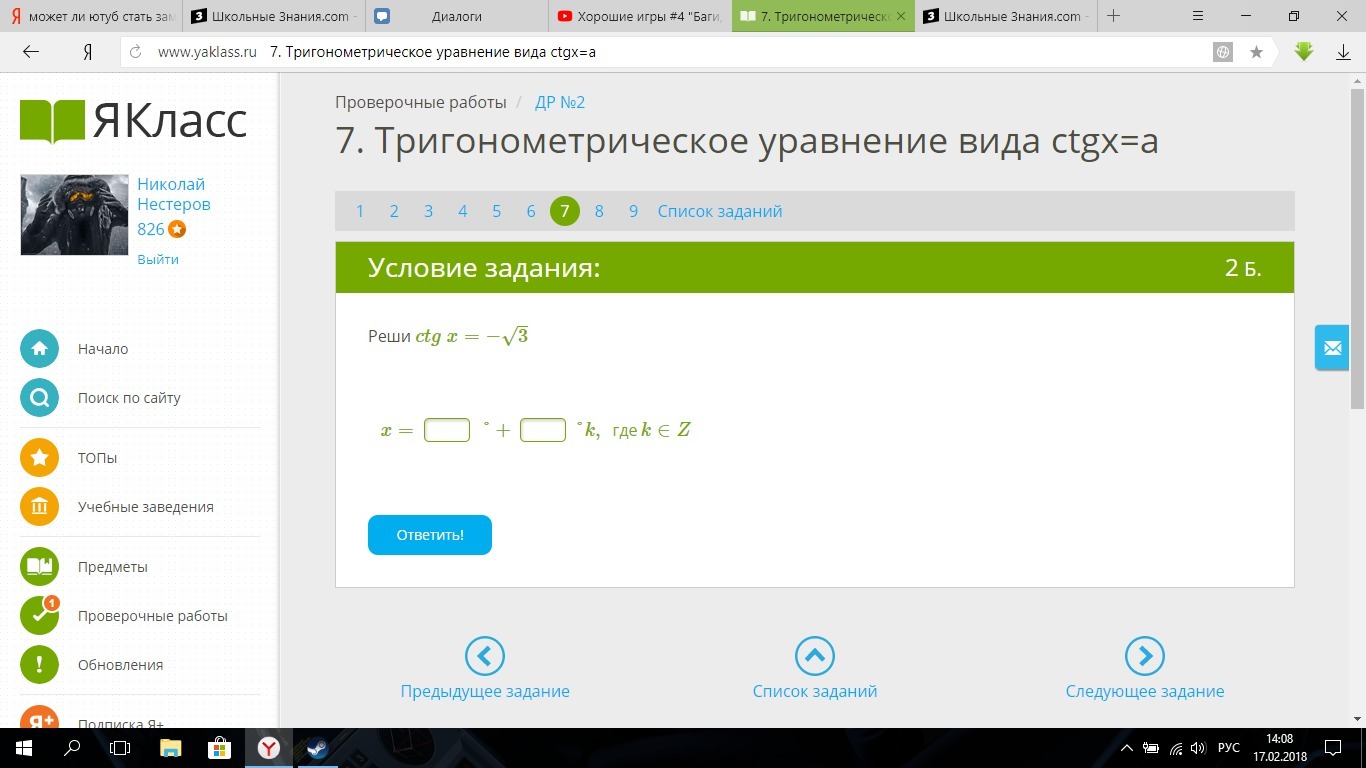Click the Выйти logout link
Screen dimensions: 1366x768
click(x=158, y=259)
